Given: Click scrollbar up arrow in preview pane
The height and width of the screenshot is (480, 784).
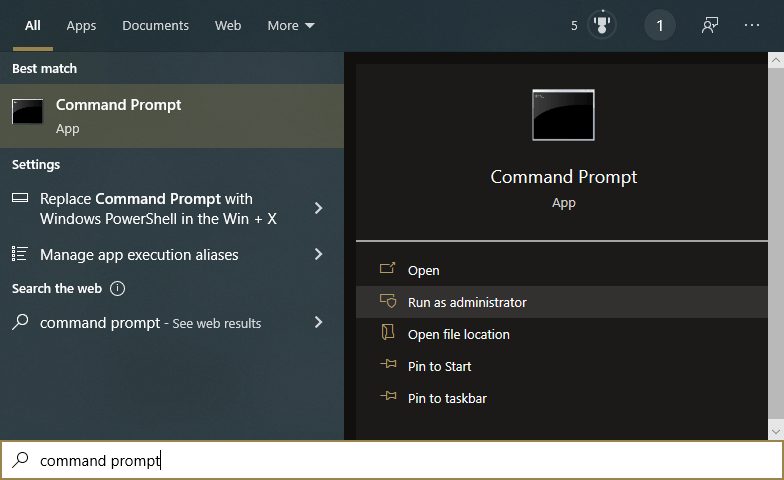Looking at the screenshot, I should pyautogui.click(x=776, y=60).
